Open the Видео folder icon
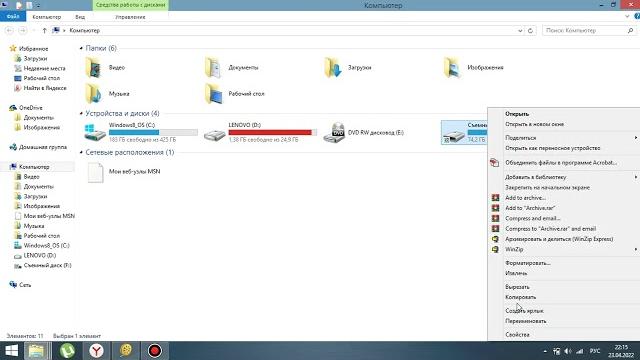The image size is (640, 360). (x=93, y=67)
